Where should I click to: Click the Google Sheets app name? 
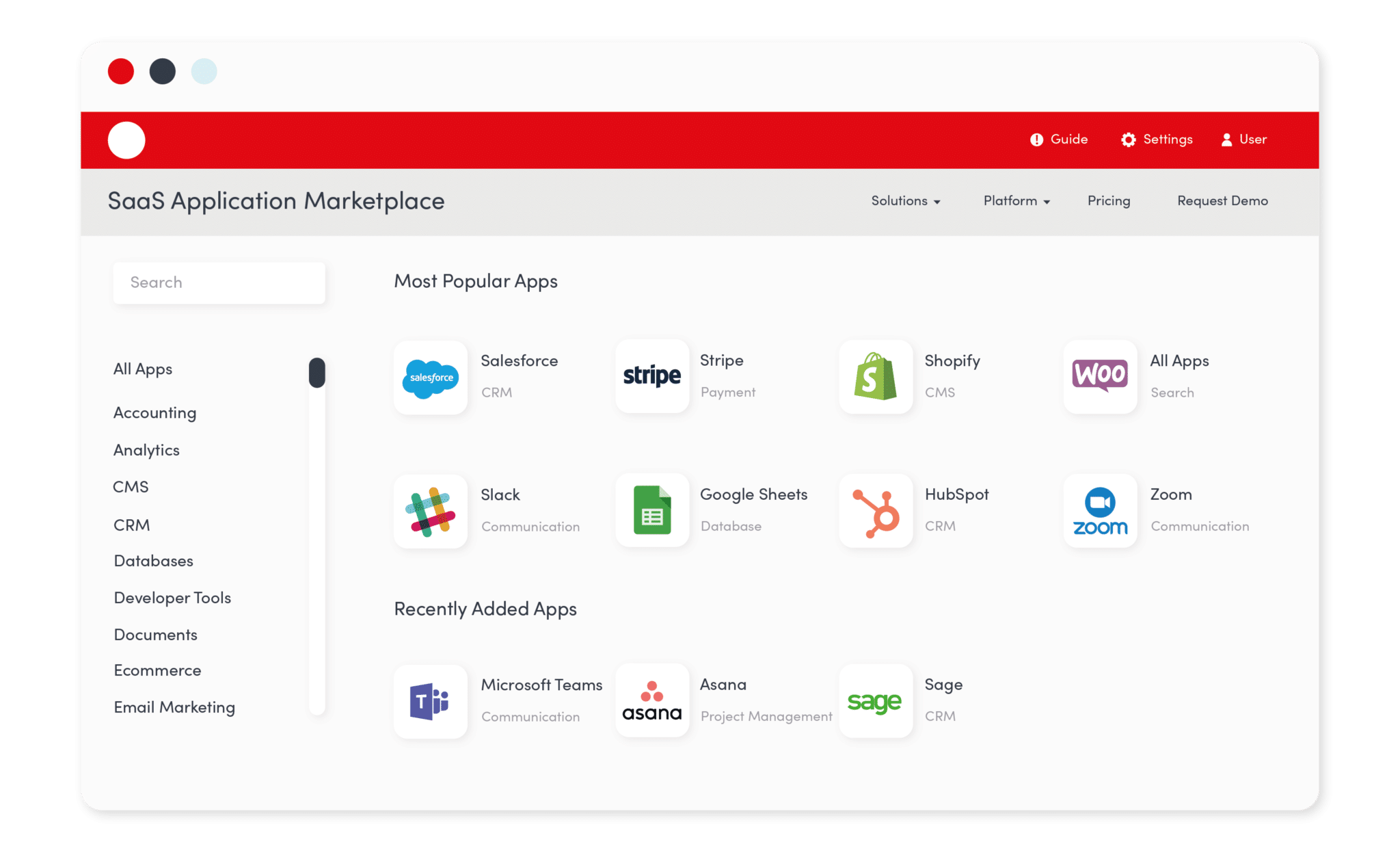coord(753,494)
